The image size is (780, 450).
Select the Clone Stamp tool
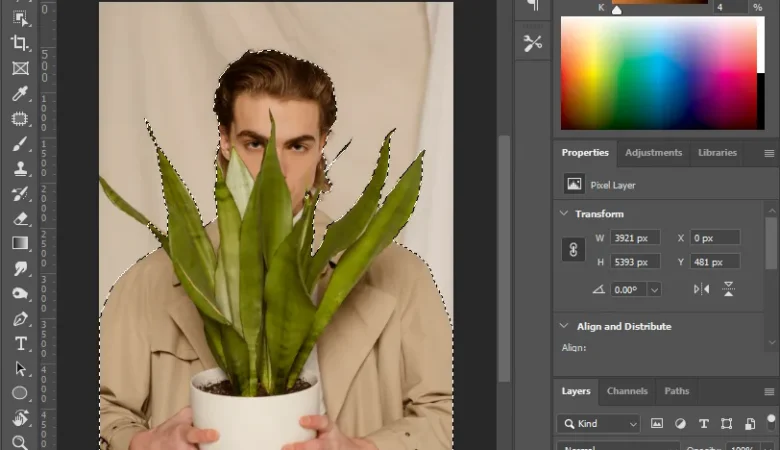(x=20, y=169)
